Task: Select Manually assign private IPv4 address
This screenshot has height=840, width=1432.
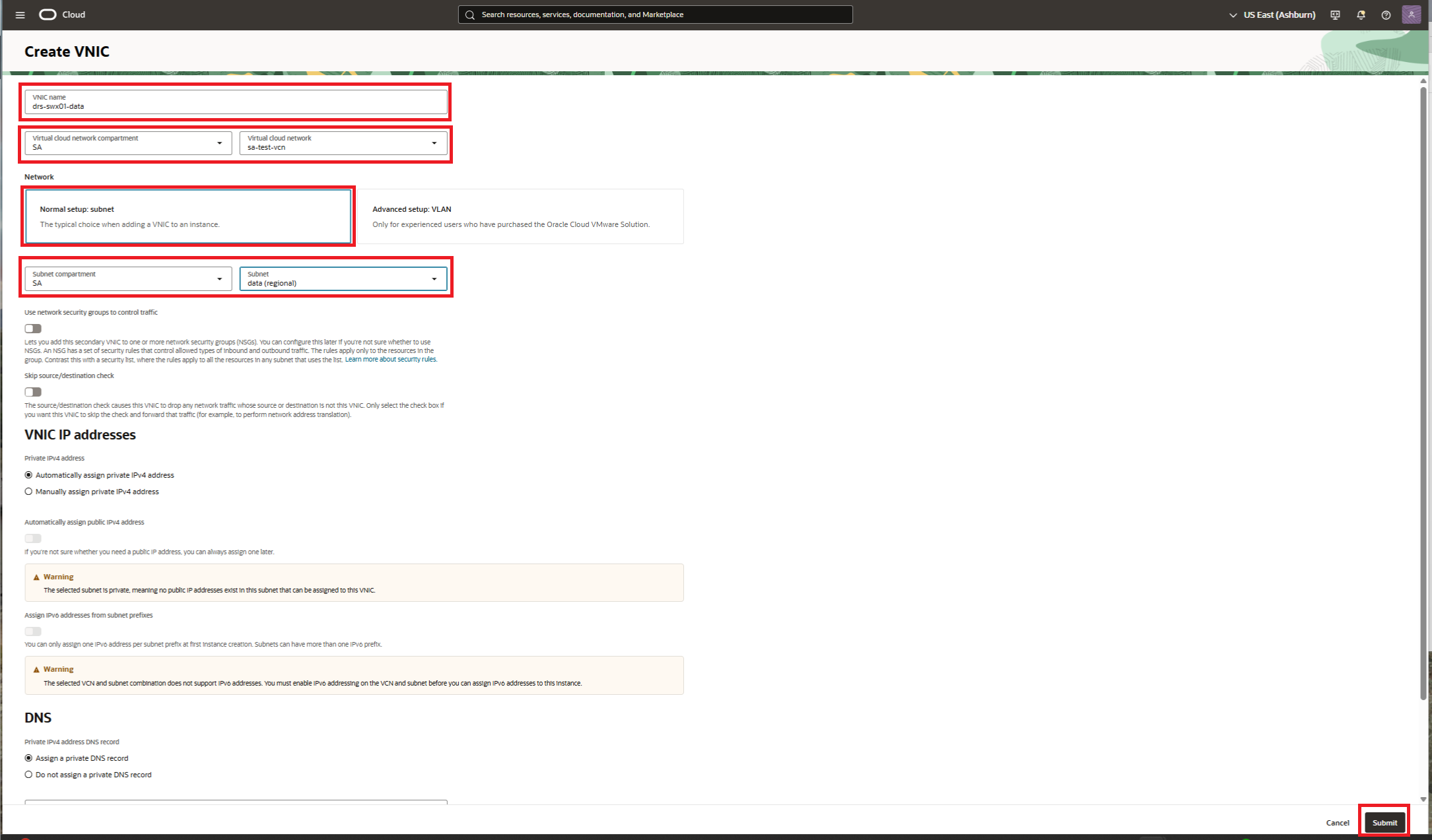Action: (28, 491)
